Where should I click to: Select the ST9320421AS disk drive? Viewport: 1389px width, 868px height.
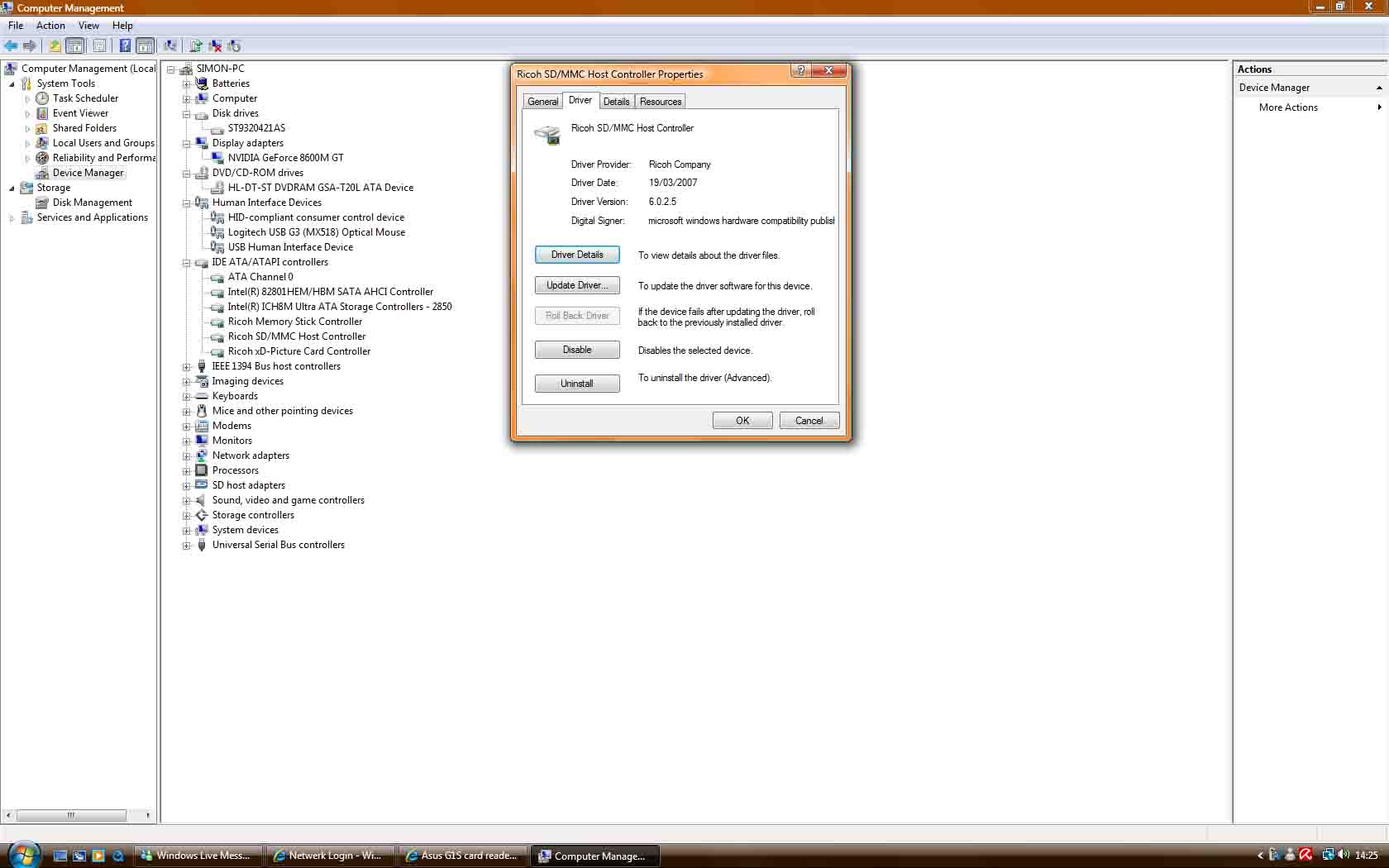click(256, 128)
